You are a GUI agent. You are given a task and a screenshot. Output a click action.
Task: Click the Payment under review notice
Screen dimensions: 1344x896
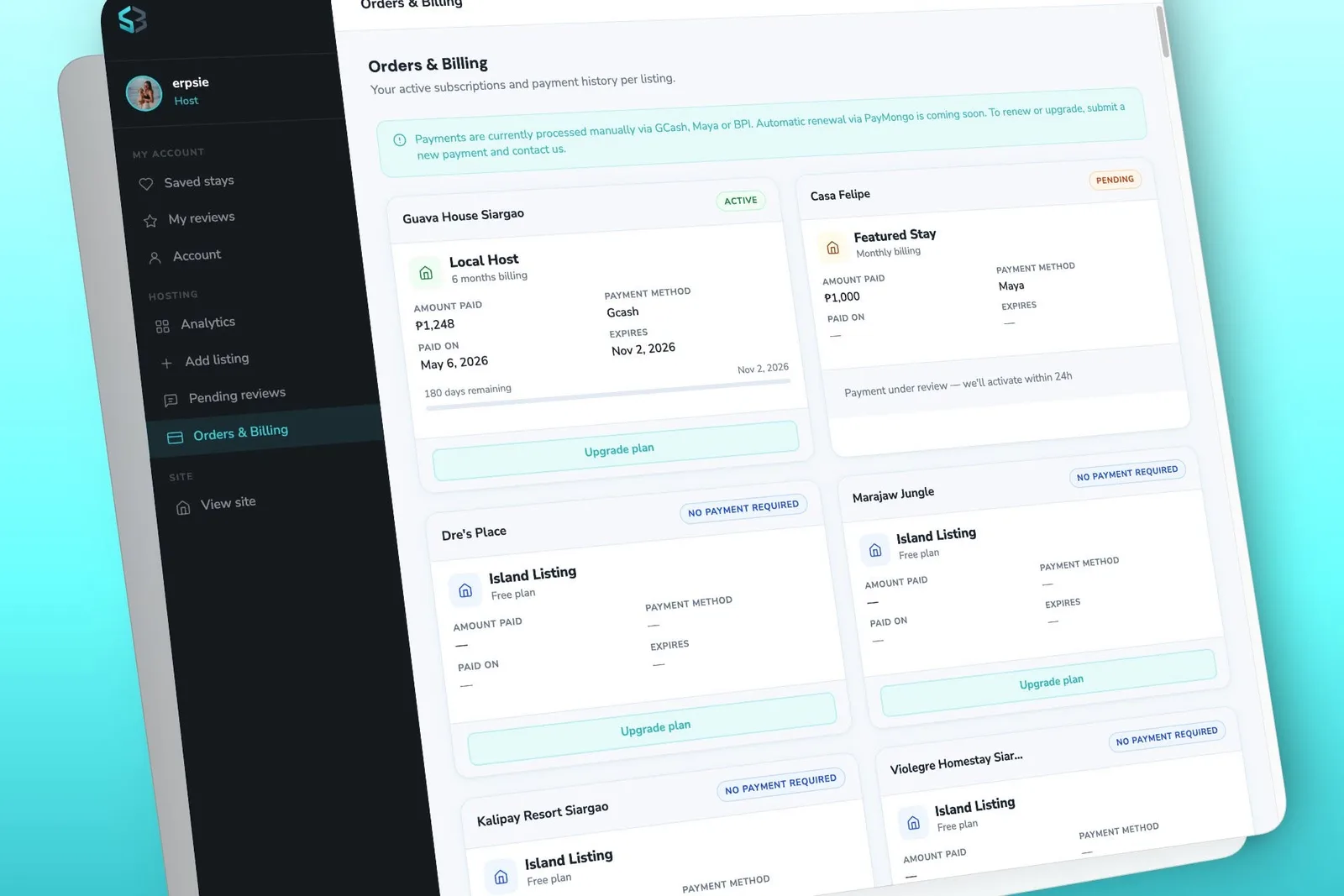pyautogui.click(x=958, y=384)
